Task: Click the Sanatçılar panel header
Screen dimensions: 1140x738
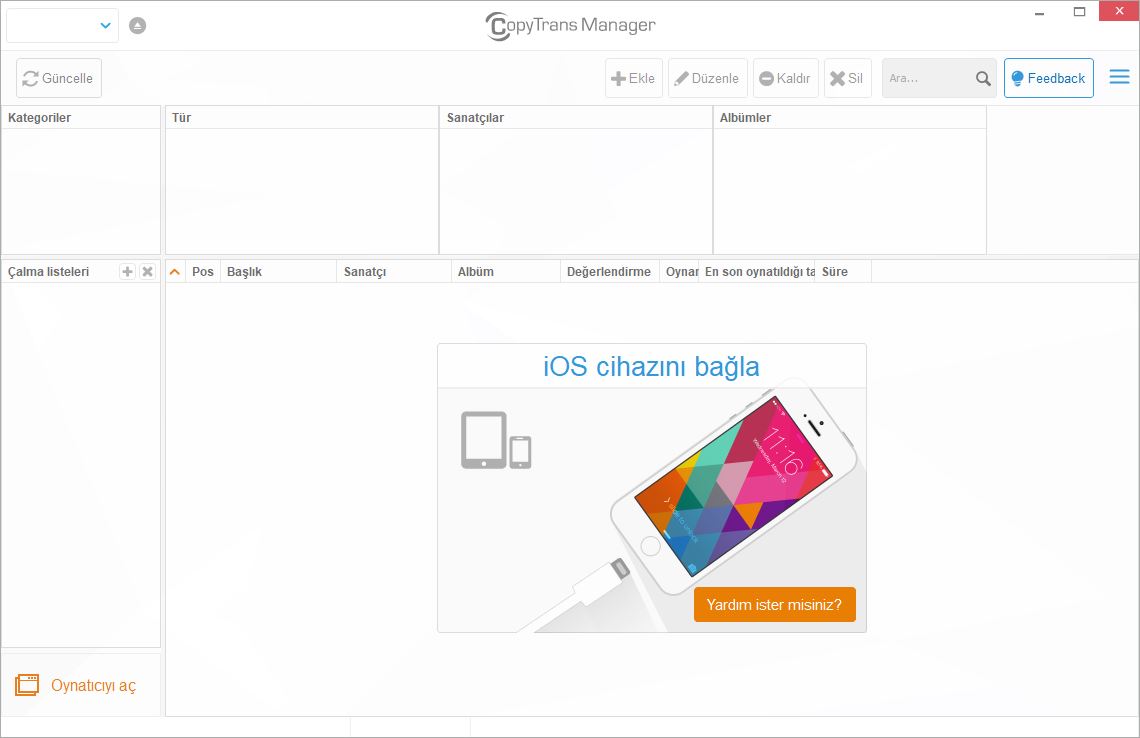Action: (576, 118)
